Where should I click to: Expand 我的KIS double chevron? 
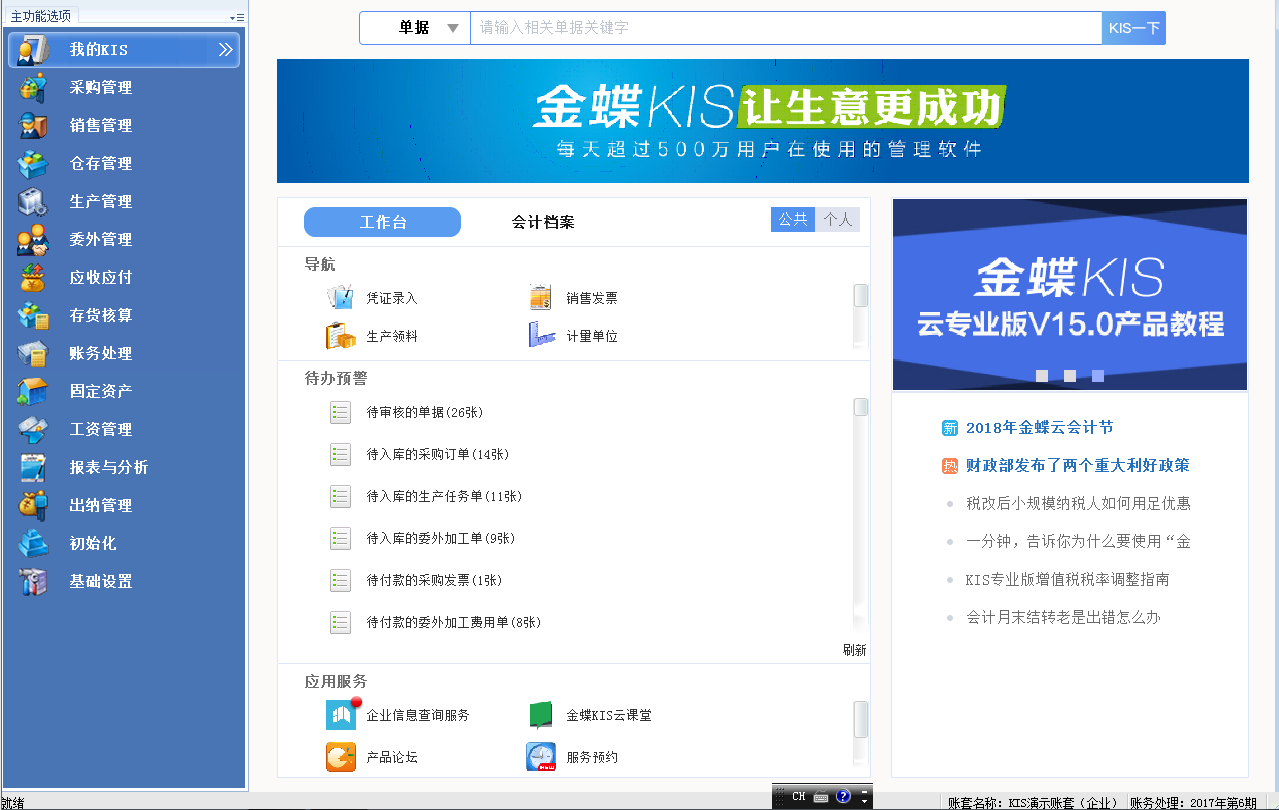(225, 49)
